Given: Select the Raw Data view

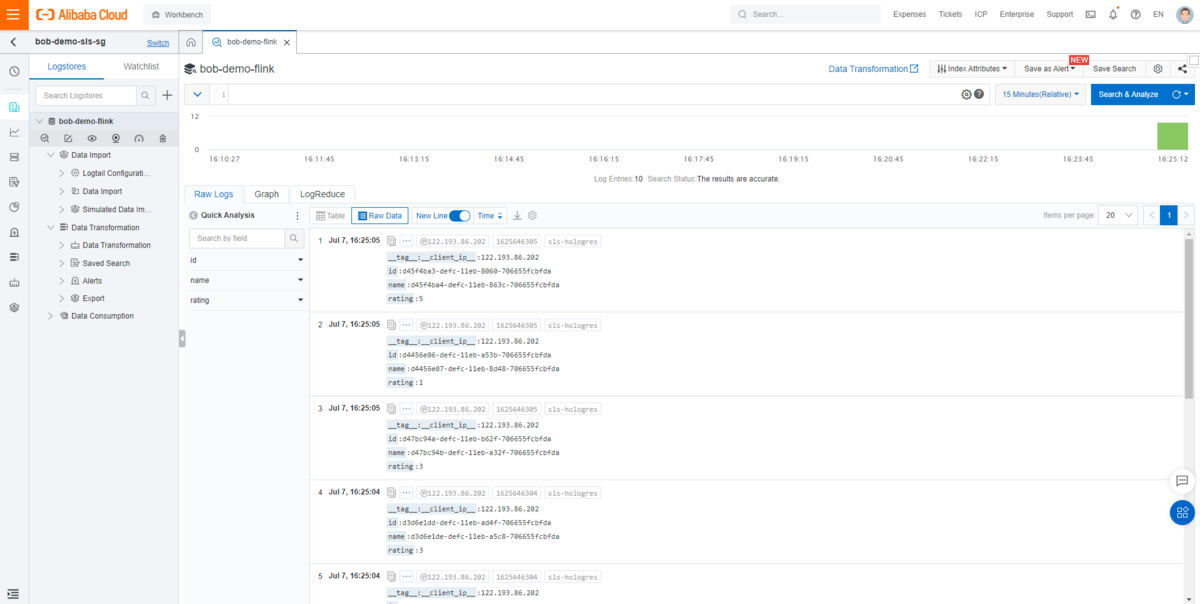Looking at the screenshot, I should 379,215.
